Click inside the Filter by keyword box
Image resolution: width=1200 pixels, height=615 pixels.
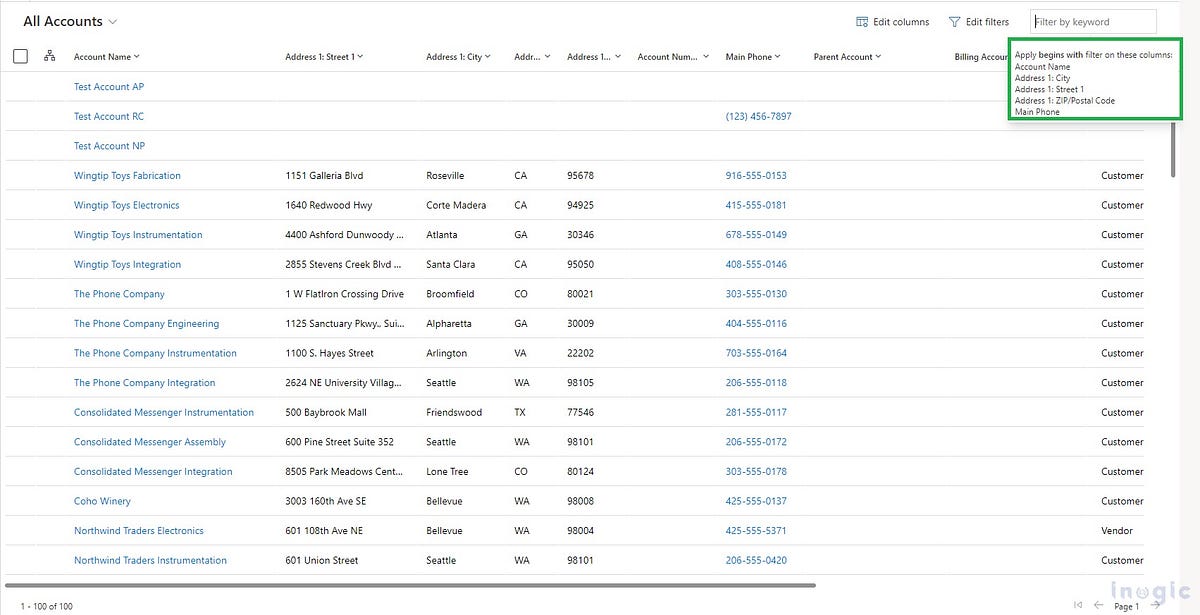(1092, 21)
